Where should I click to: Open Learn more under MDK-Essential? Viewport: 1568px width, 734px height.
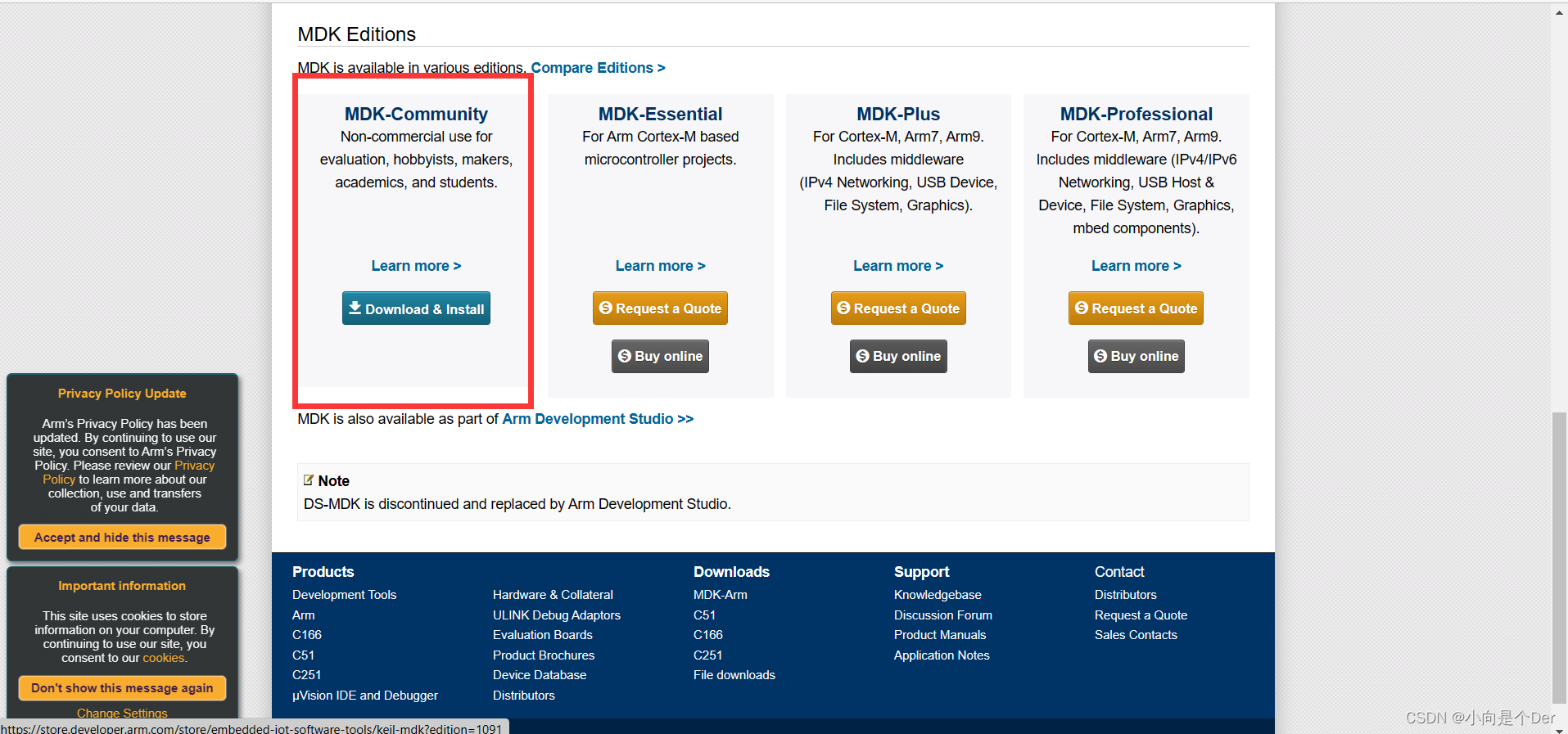pyautogui.click(x=660, y=266)
